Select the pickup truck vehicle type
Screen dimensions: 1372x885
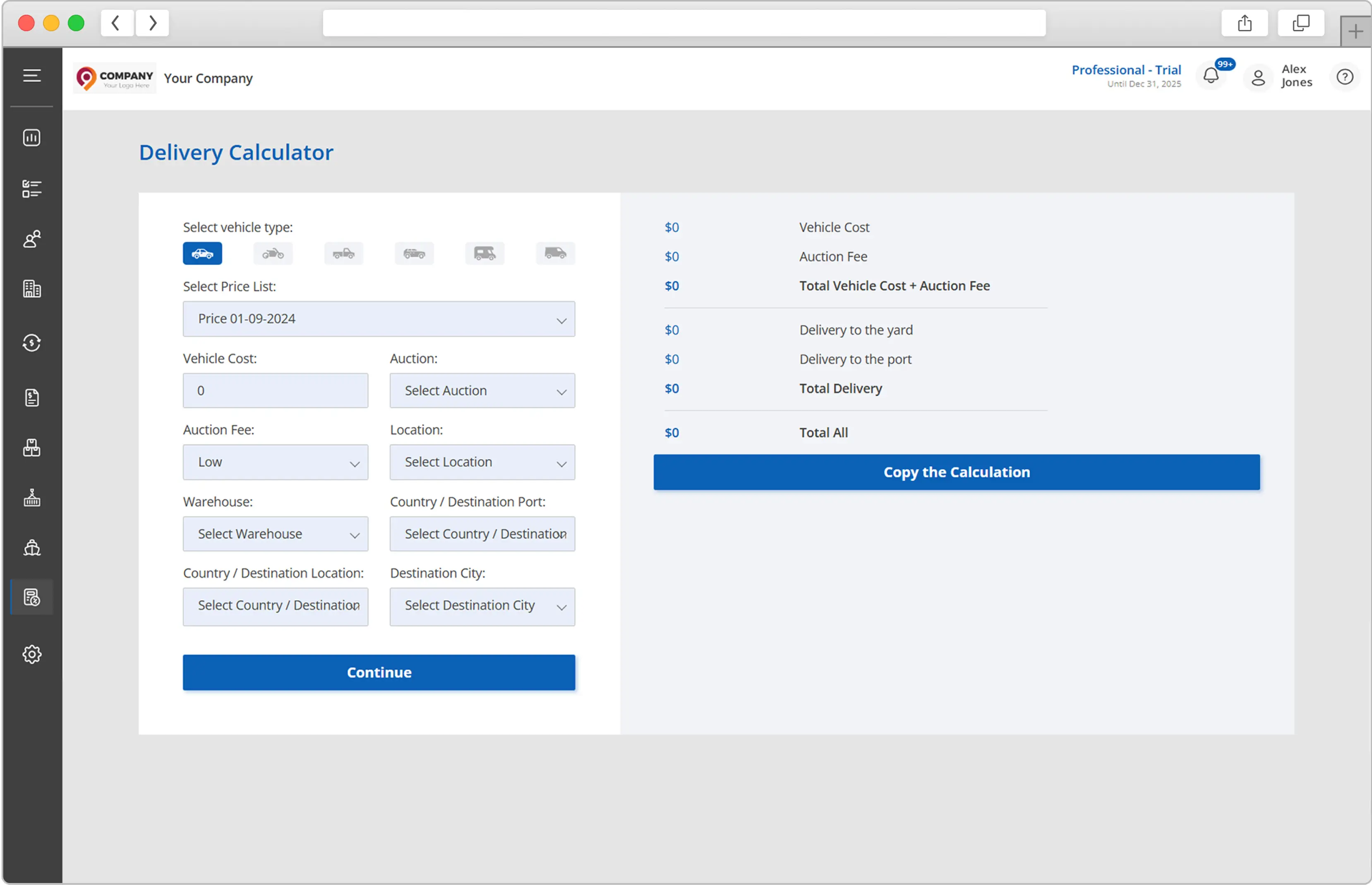[x=344, y=254]
